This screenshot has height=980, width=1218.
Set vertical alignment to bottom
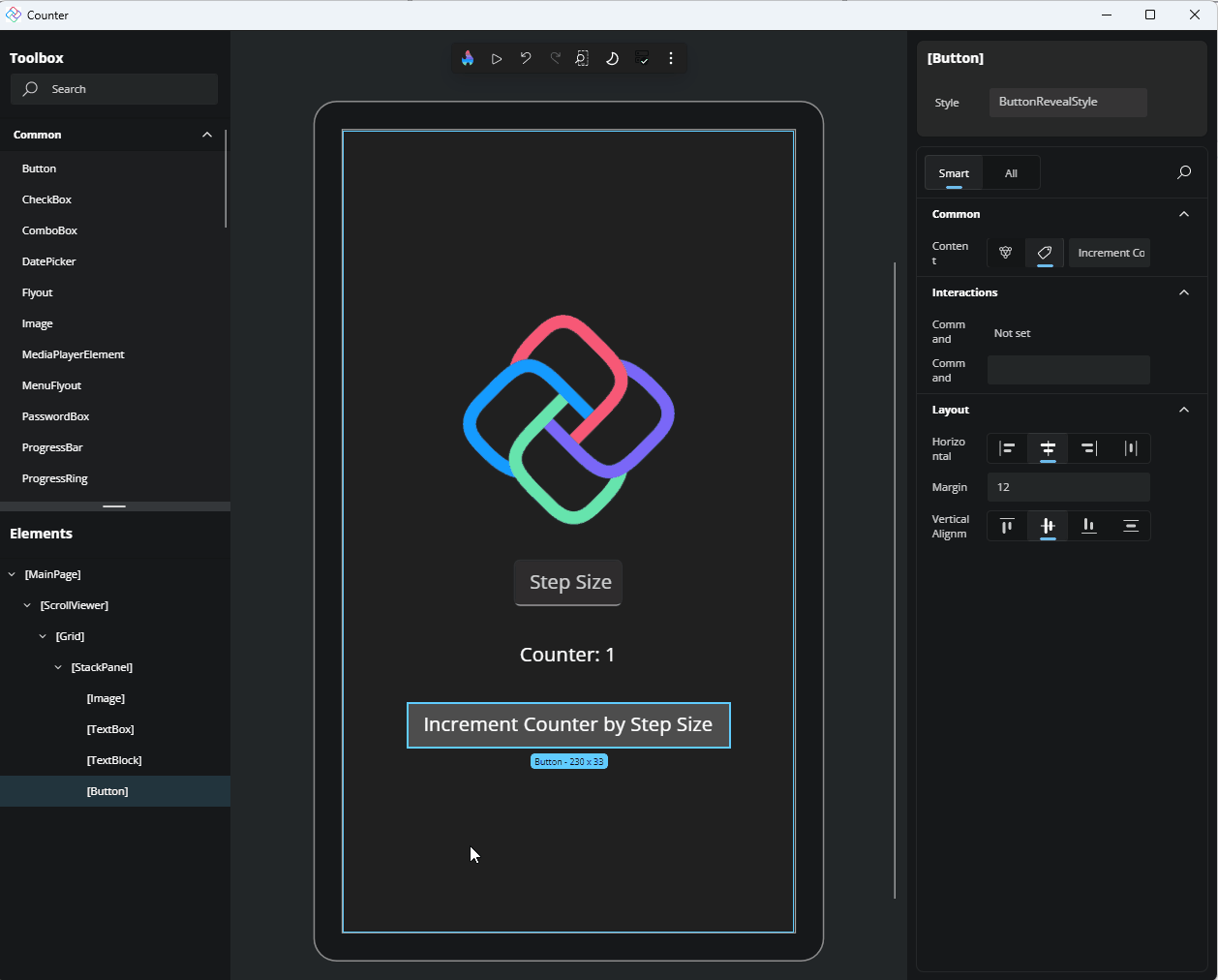point(1087,525)
